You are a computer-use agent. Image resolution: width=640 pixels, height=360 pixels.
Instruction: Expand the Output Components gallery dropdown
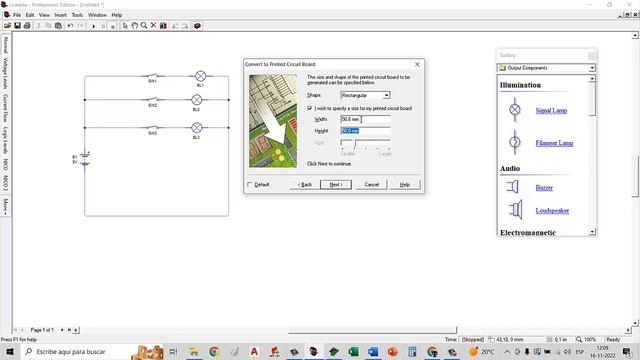click(592, 68)
